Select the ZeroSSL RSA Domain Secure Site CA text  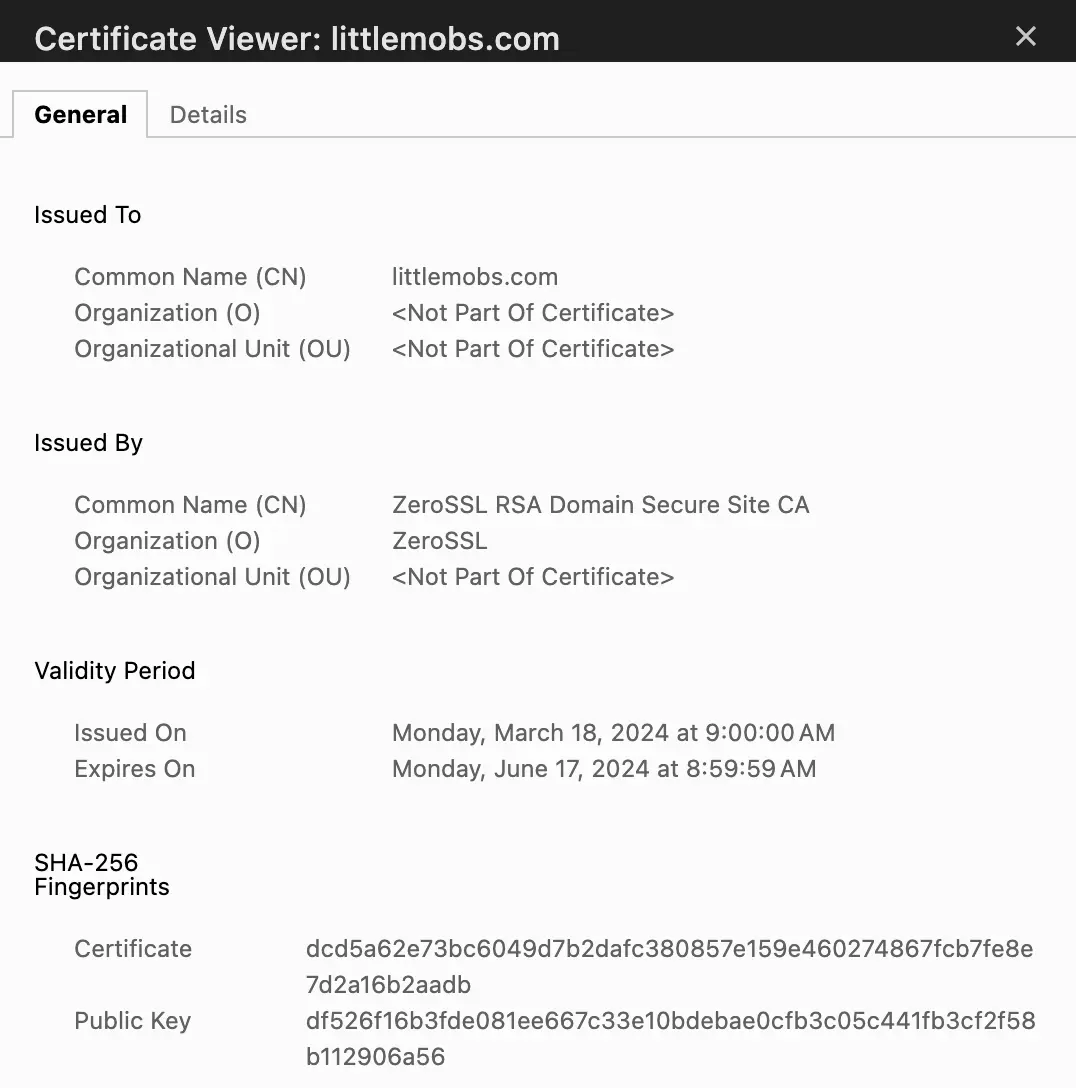pyautogui.click(x=601, y=504)
